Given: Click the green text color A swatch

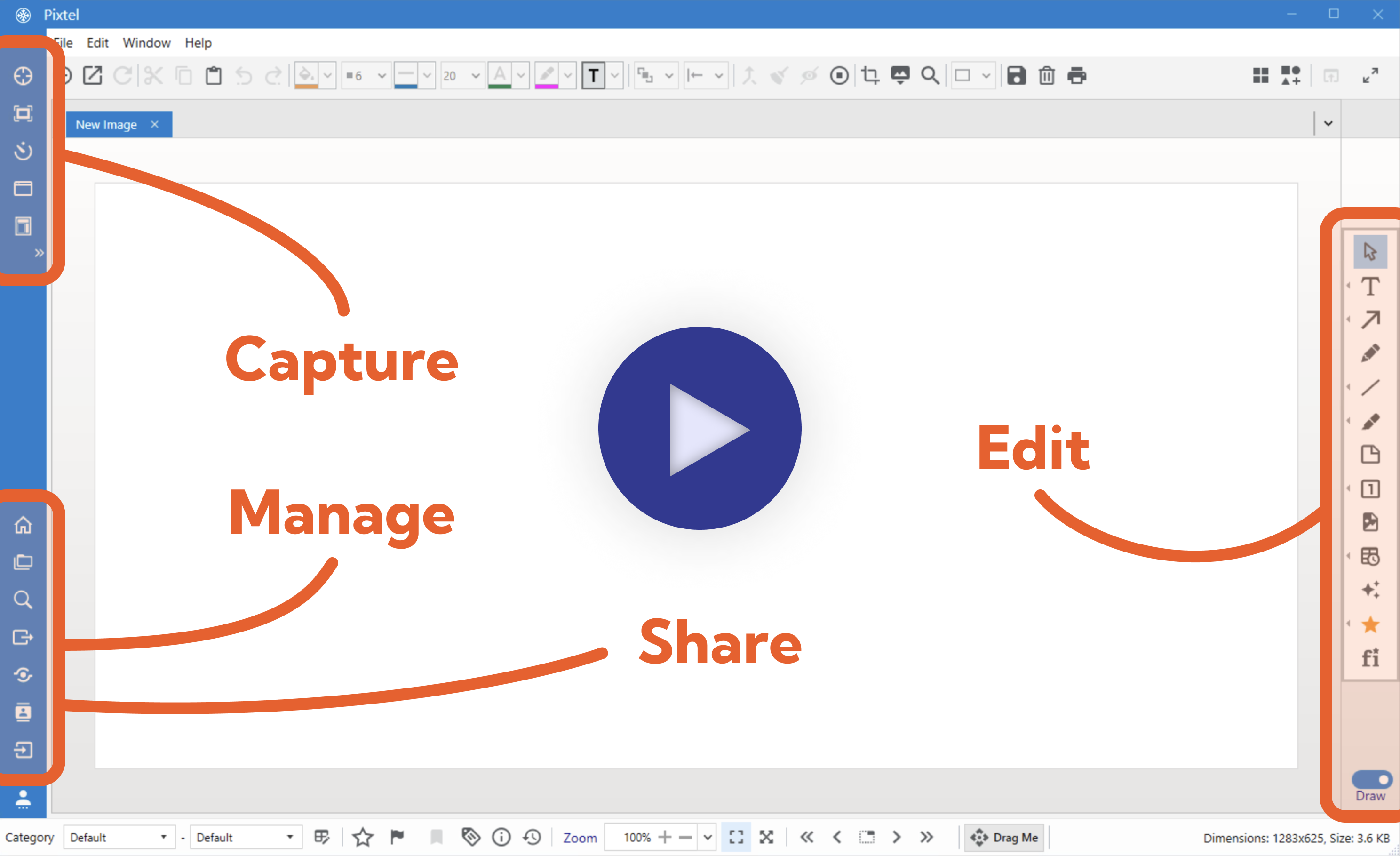Looking at the screenshot, I should pyautogui.click(x=500, y=76).
